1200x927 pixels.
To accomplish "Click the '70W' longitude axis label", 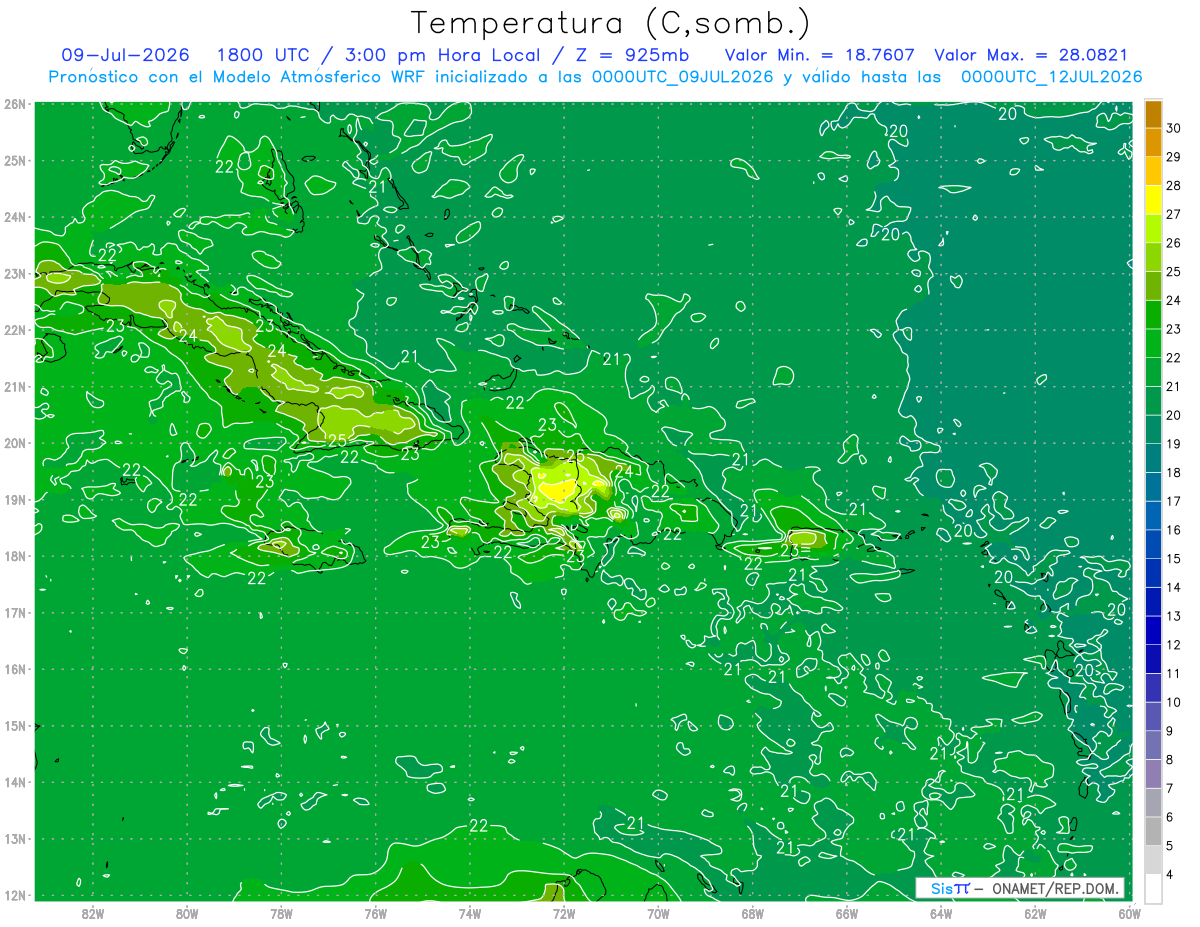I will point(658,913).
